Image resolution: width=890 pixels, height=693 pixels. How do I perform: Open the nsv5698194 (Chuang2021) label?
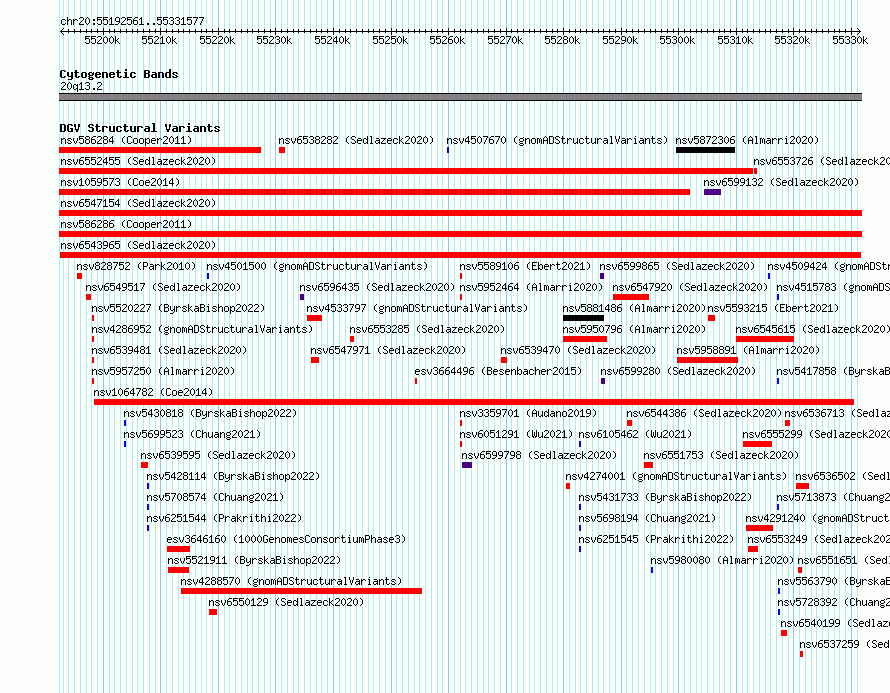tap(647, 518)
